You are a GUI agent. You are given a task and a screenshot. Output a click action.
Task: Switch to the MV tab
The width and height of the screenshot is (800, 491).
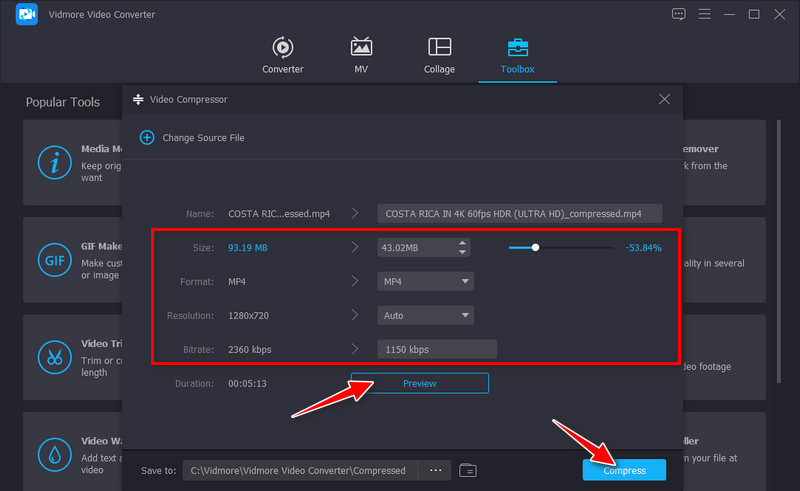tap(362, 55)
